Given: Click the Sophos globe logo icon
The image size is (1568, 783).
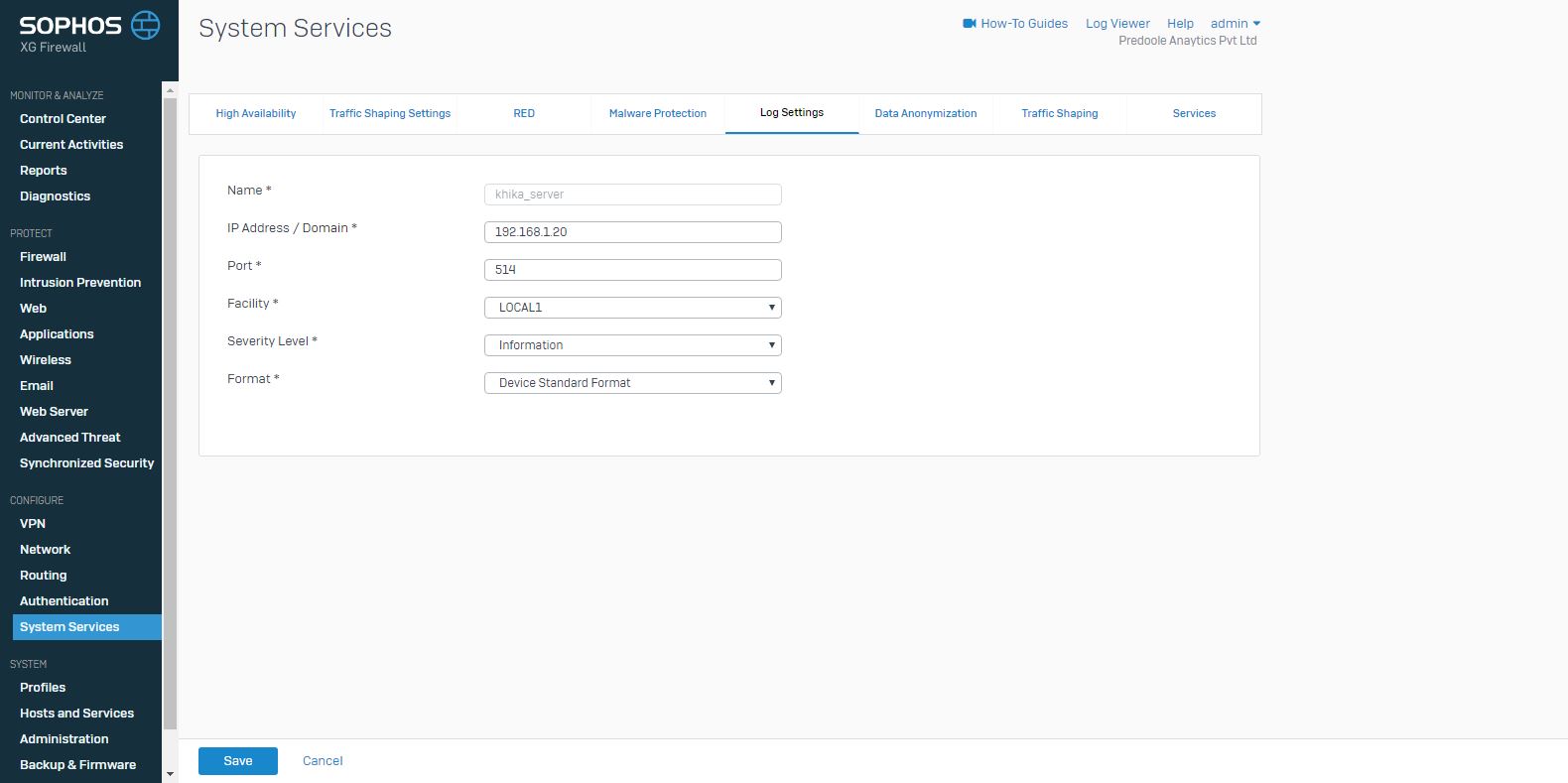Looking at the screenshot, I should [x=146, y=25].
